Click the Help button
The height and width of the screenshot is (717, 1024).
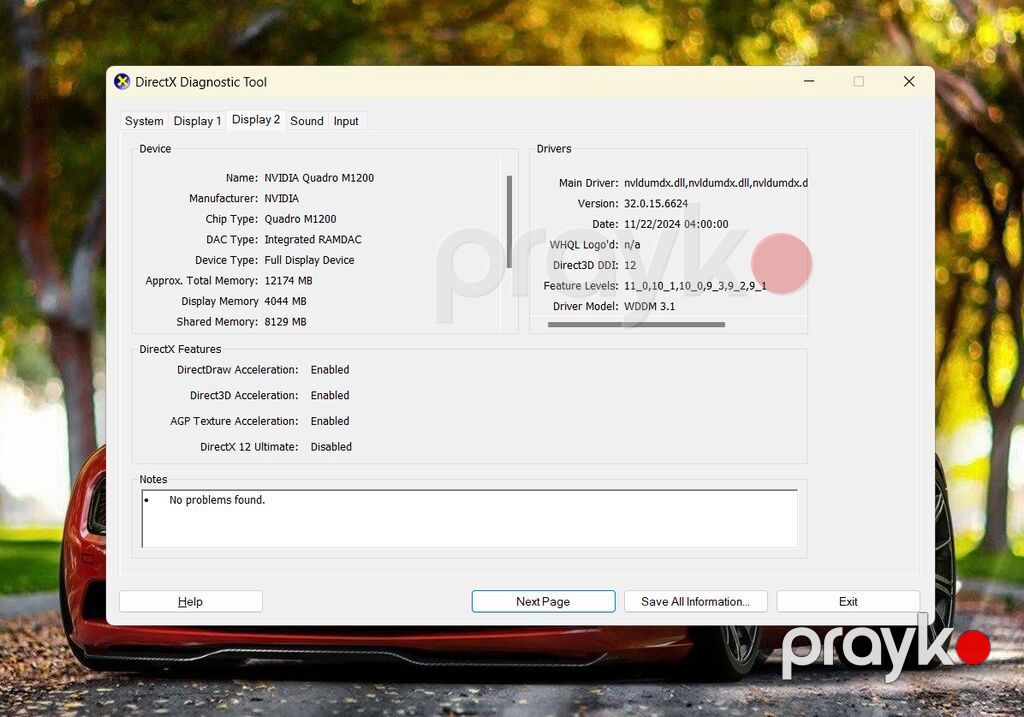point(191,601)
